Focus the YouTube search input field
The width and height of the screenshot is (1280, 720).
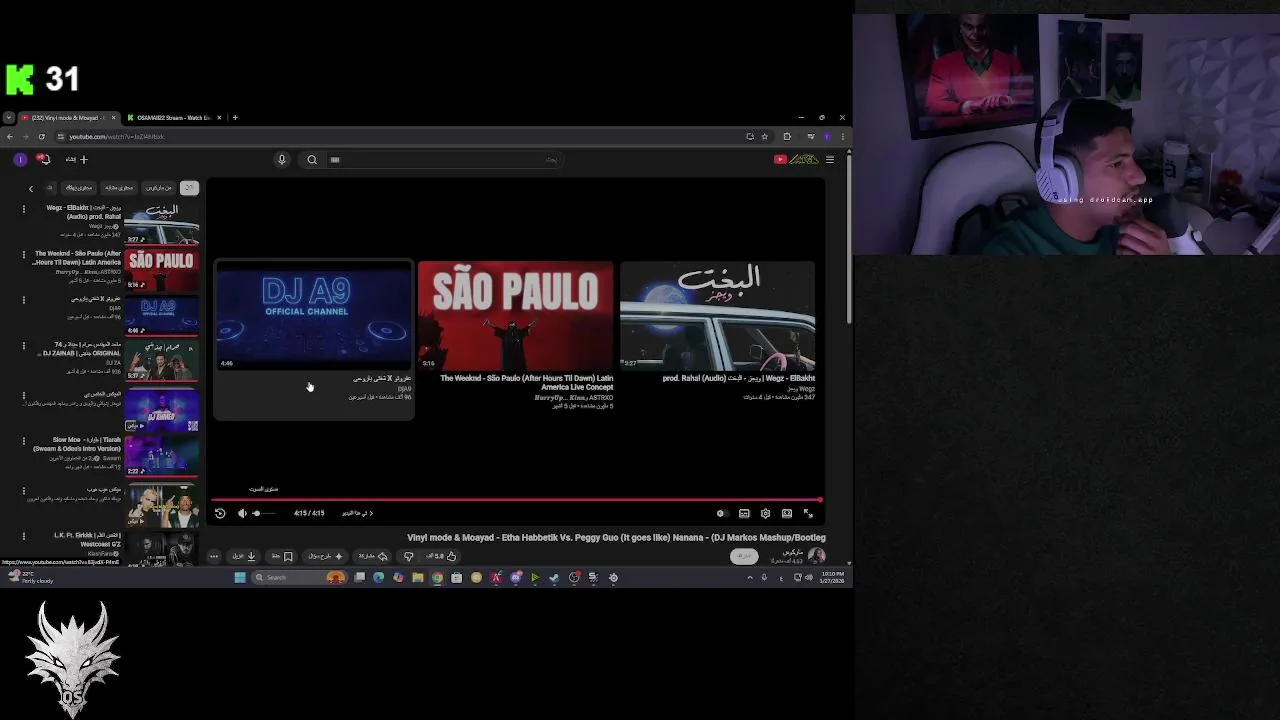(x=445, y=160)
